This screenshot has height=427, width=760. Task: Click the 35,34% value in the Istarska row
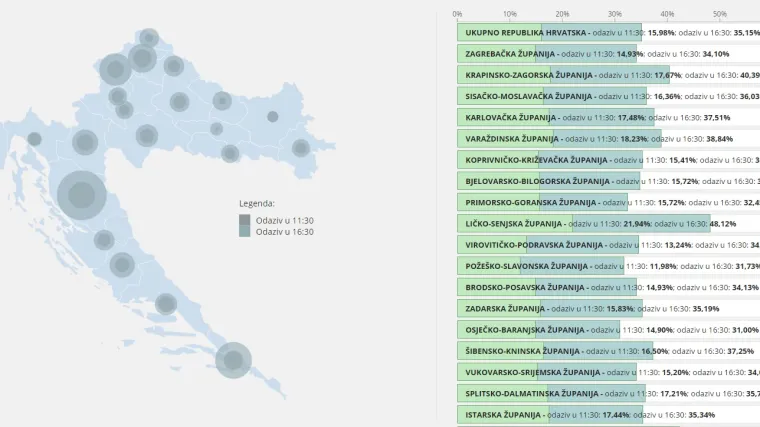(701, 415)
